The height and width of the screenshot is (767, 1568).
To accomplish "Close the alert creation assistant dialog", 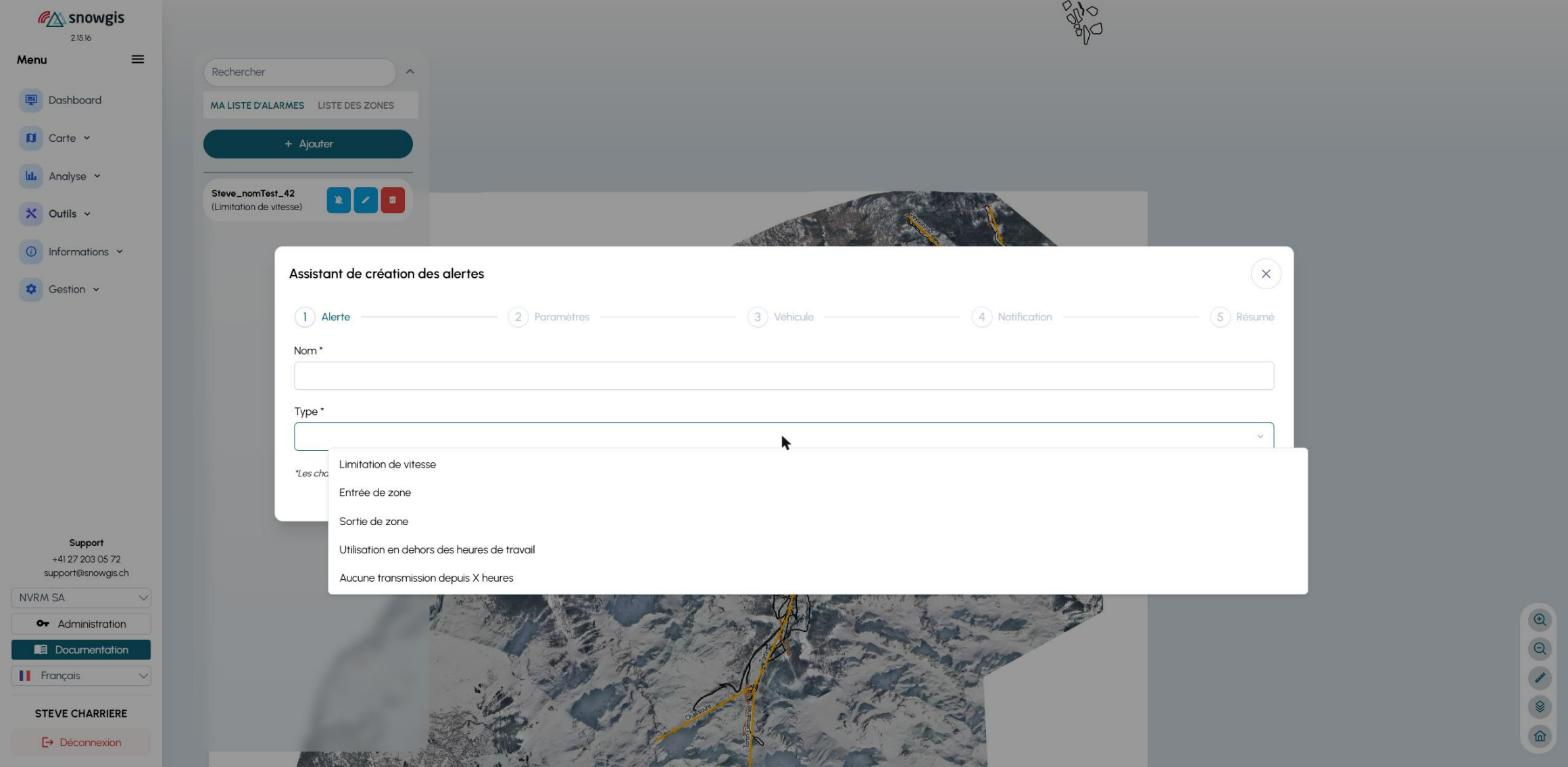I will (1266, 274).
